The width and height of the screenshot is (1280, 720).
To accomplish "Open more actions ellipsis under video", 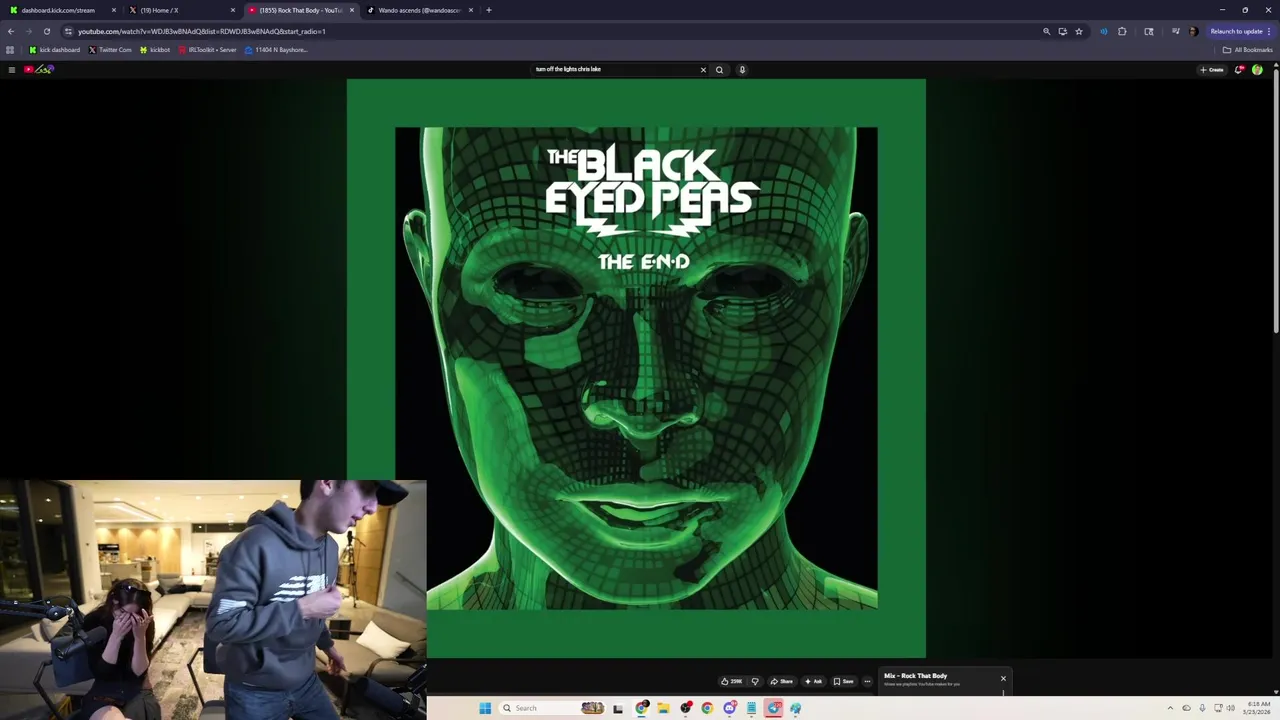I will pyautogui.click(x=867, y=681).
